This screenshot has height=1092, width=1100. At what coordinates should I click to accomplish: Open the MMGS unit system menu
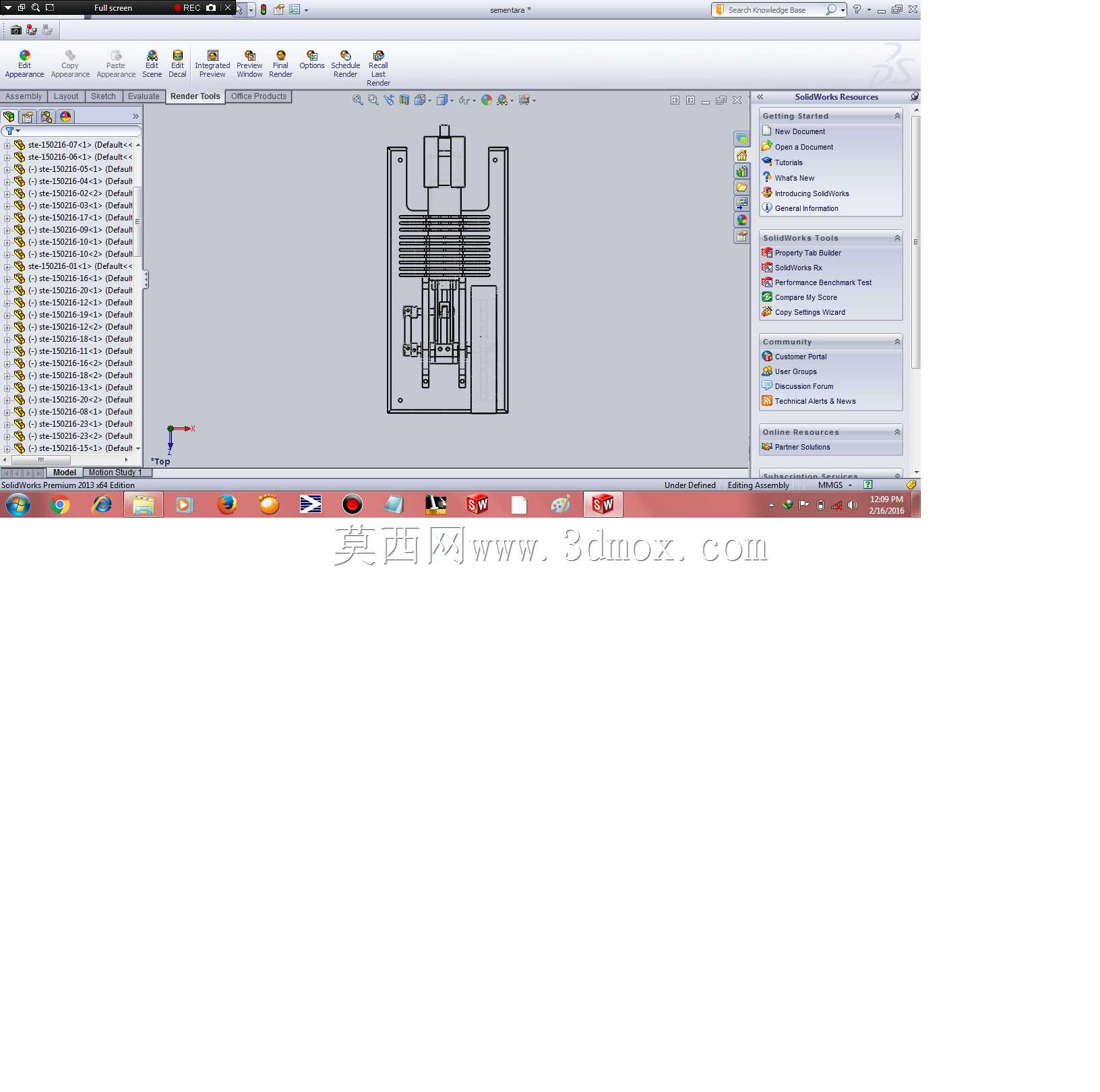click(835, 485)
